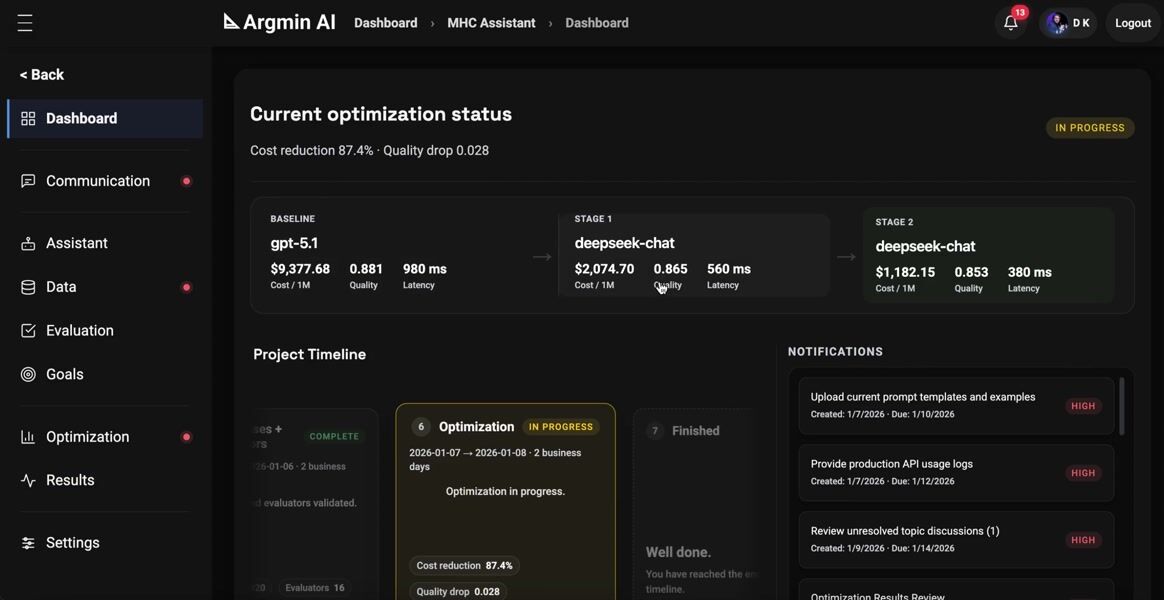Click the Communication chat icon
The width and height of the screenshot is (1164, 600).
click(28, 181)
